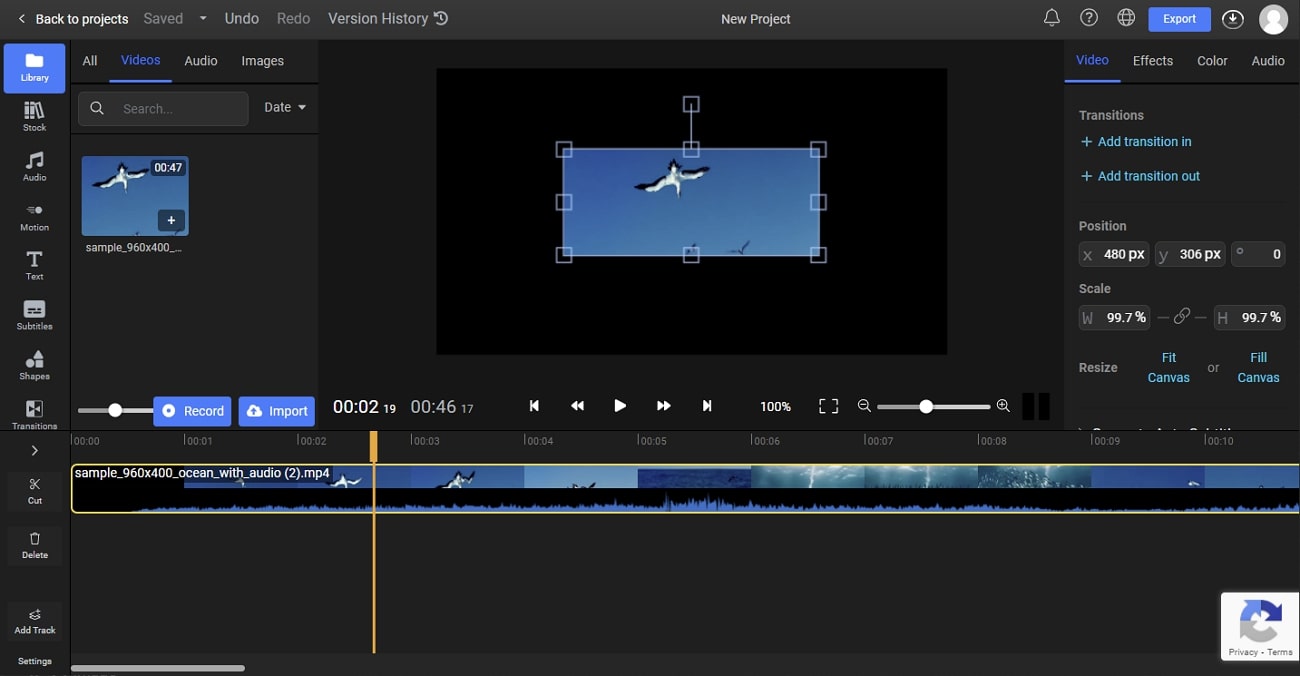Open the Subtitles tool in sidebar
The image size is (1300, 676).
coord(34,315)
